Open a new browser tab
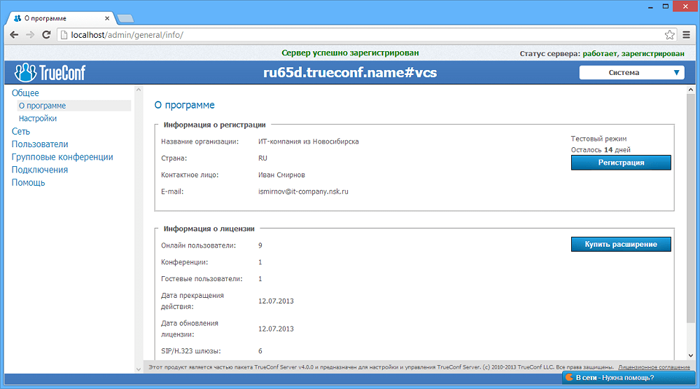The height and width of the screenshot is (389, 700). point(125,18)
